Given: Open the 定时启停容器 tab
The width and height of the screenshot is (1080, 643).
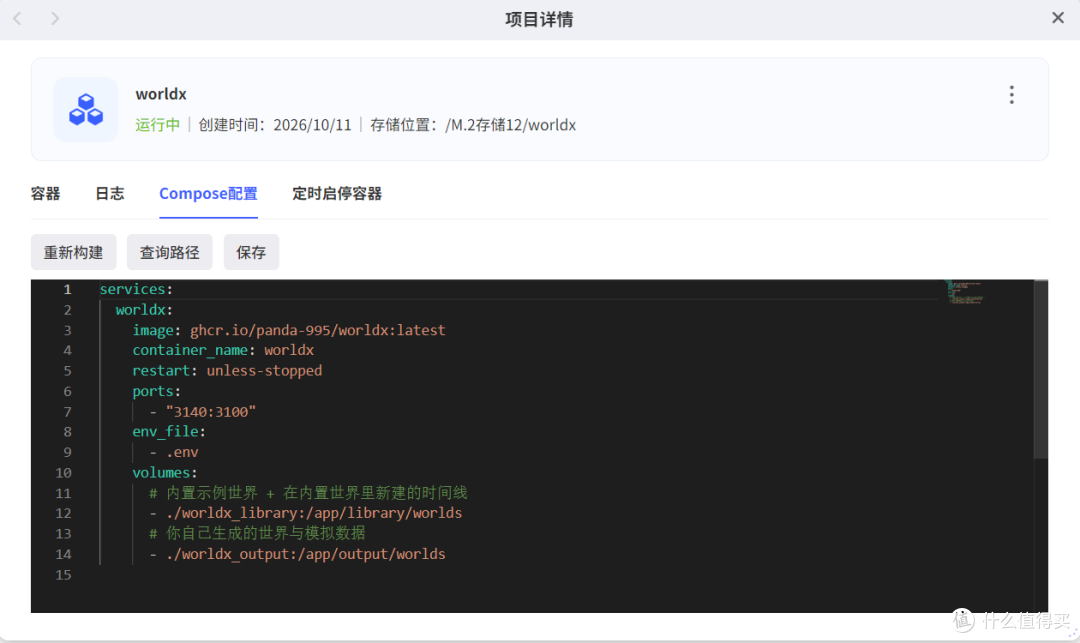Looking at the screenshot, I should (x=337, y=193).
